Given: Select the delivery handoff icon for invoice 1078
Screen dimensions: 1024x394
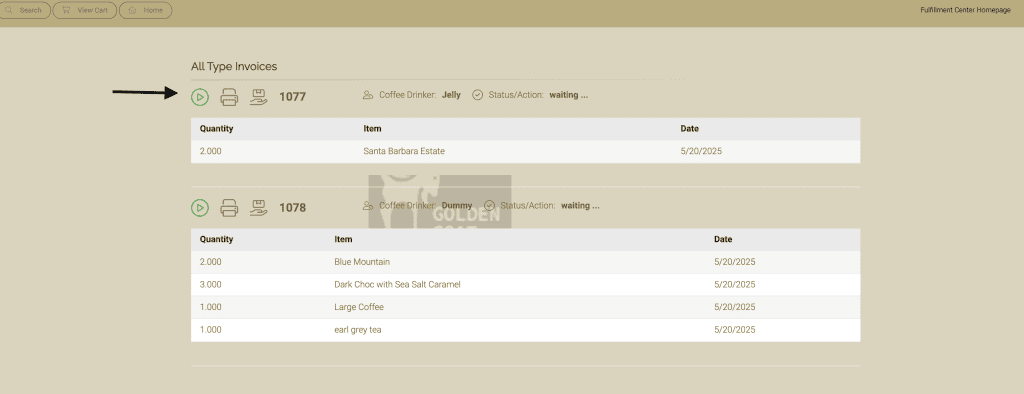Looking at the screenshot, I should (x=259, y=208).
